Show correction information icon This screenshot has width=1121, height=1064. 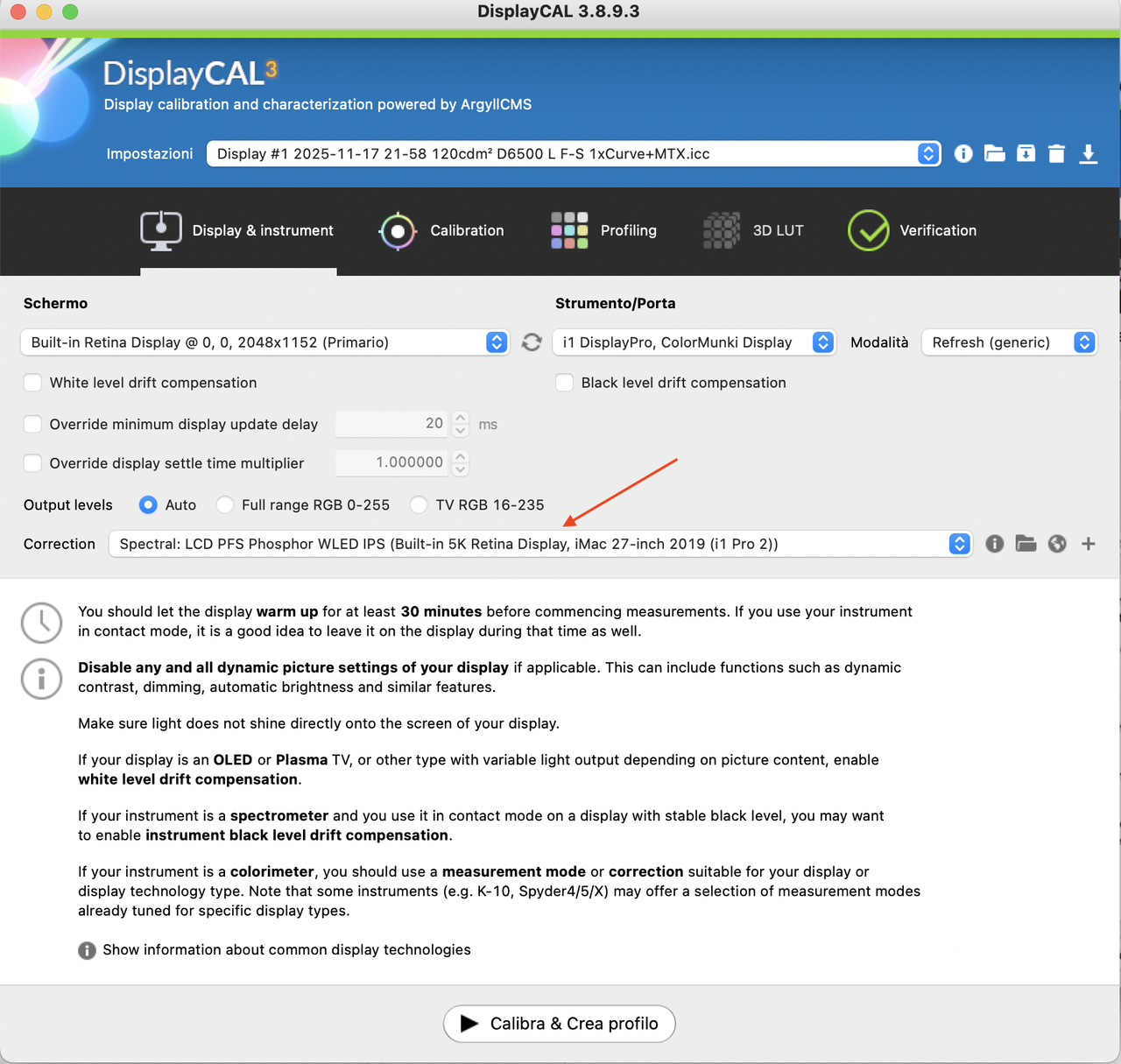tap(995, 544)
